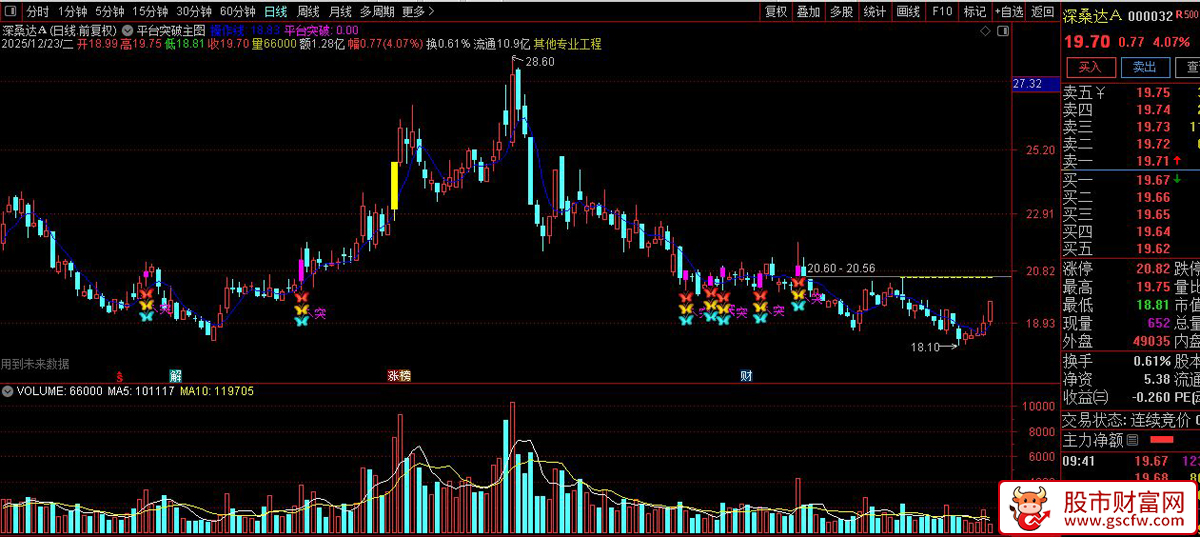Click the red up arrow beside 19.71
This screenshot has width=1200, height=537.
1177,161
